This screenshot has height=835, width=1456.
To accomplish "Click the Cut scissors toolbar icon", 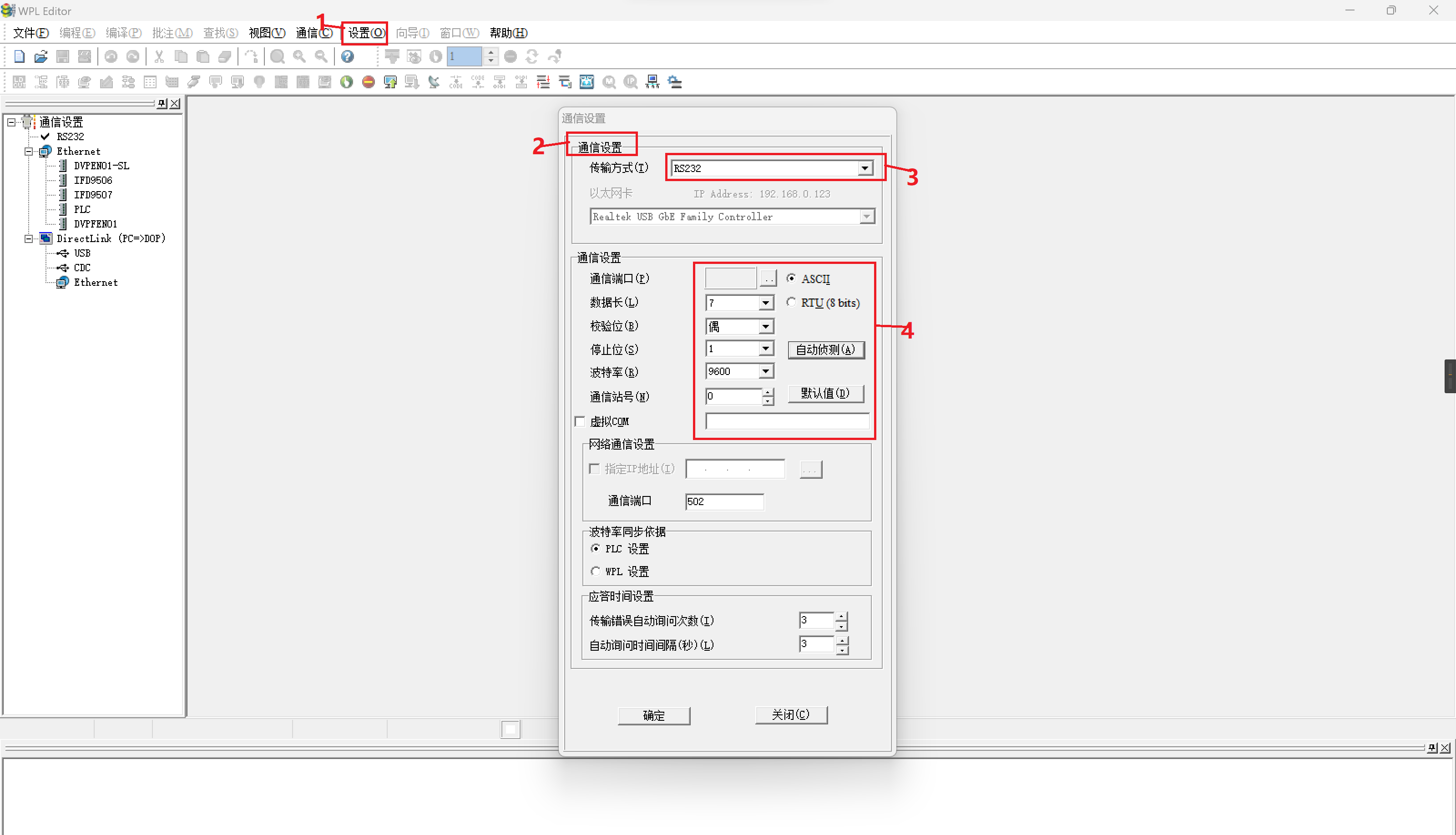I will coord(159,56).
